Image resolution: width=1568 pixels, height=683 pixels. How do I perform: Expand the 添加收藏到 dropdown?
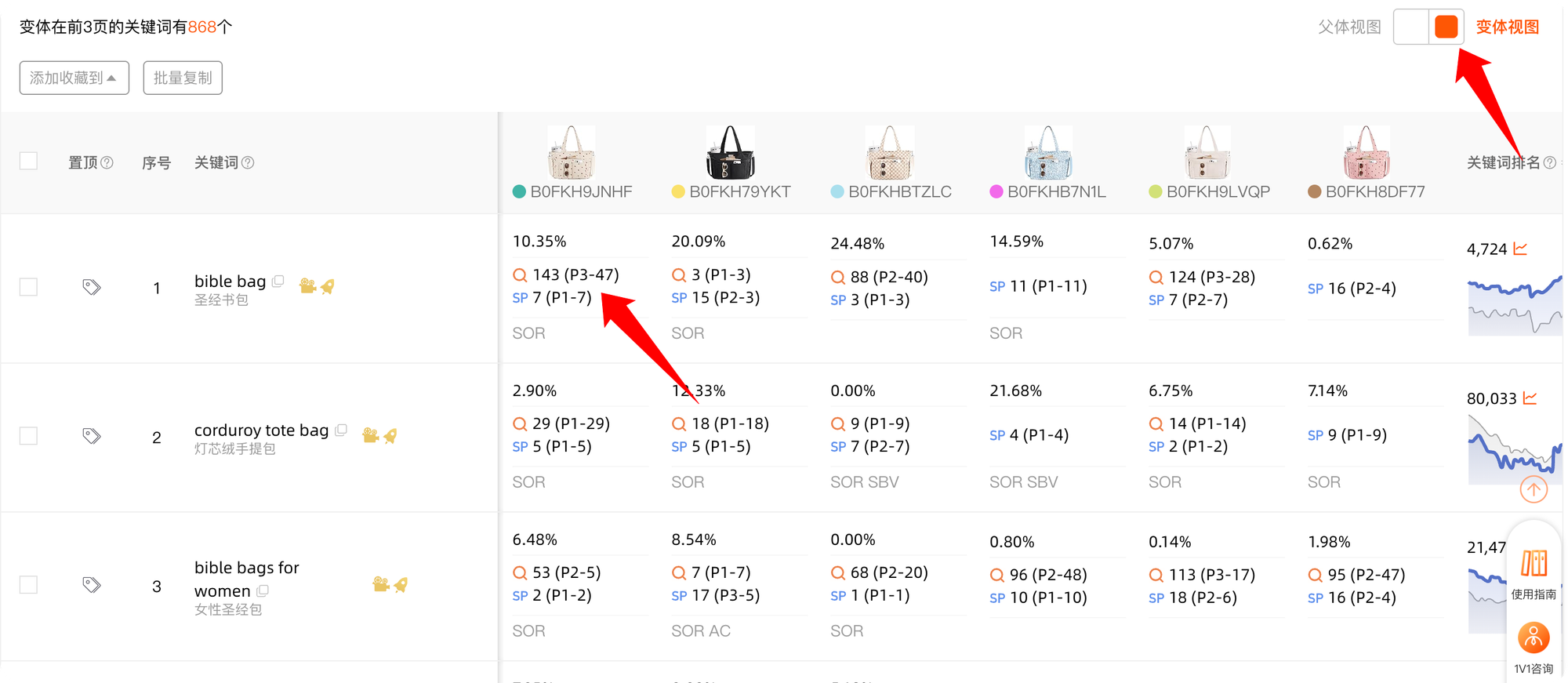[x=74, y=78]
